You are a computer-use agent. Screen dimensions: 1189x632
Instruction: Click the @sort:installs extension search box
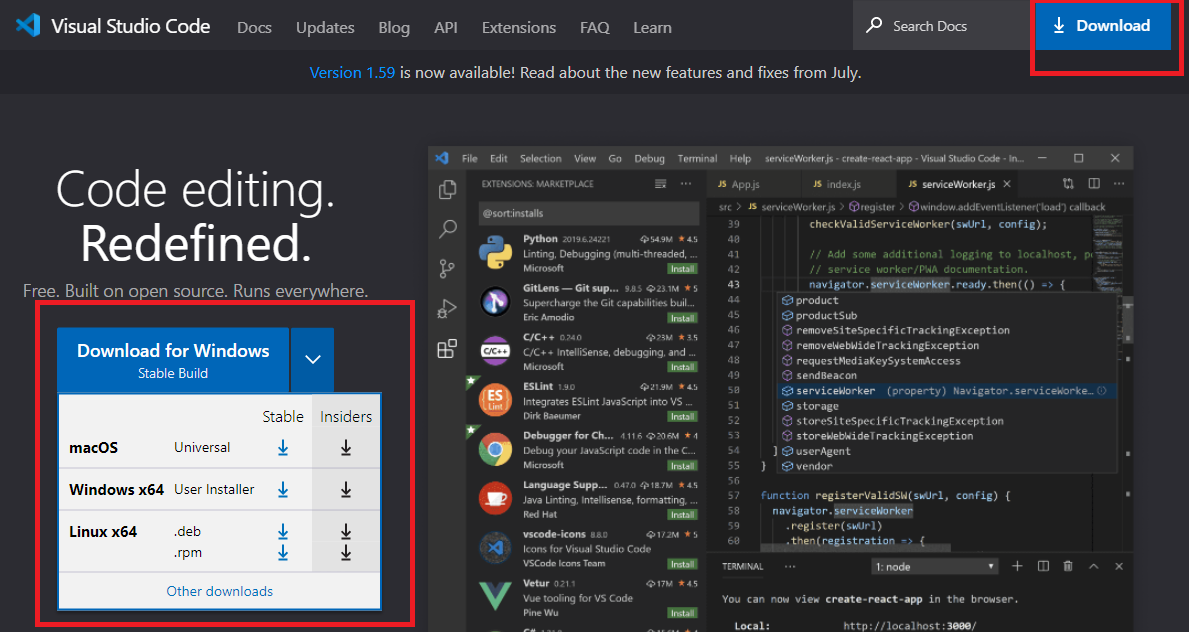coord(588,213)
